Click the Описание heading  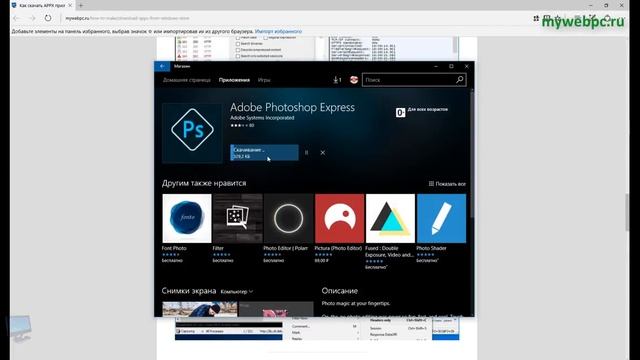[340, 291]
